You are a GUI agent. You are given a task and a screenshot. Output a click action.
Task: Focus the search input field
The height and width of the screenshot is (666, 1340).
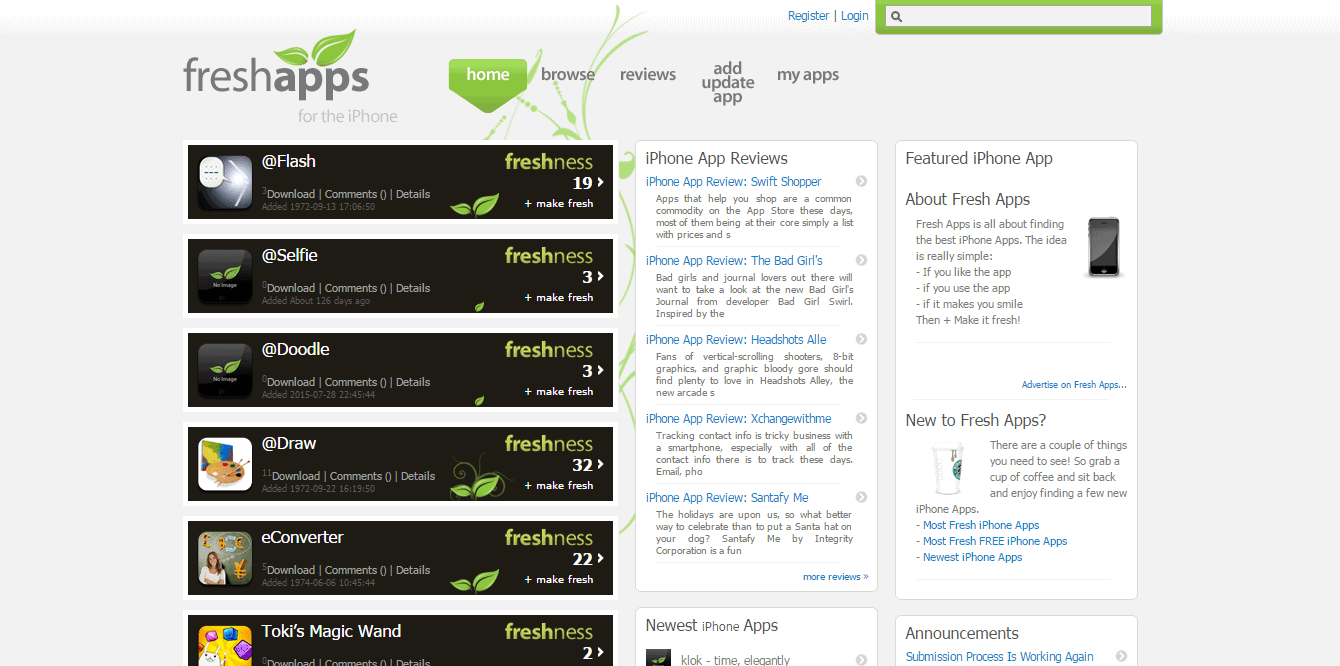point(1018,16)
